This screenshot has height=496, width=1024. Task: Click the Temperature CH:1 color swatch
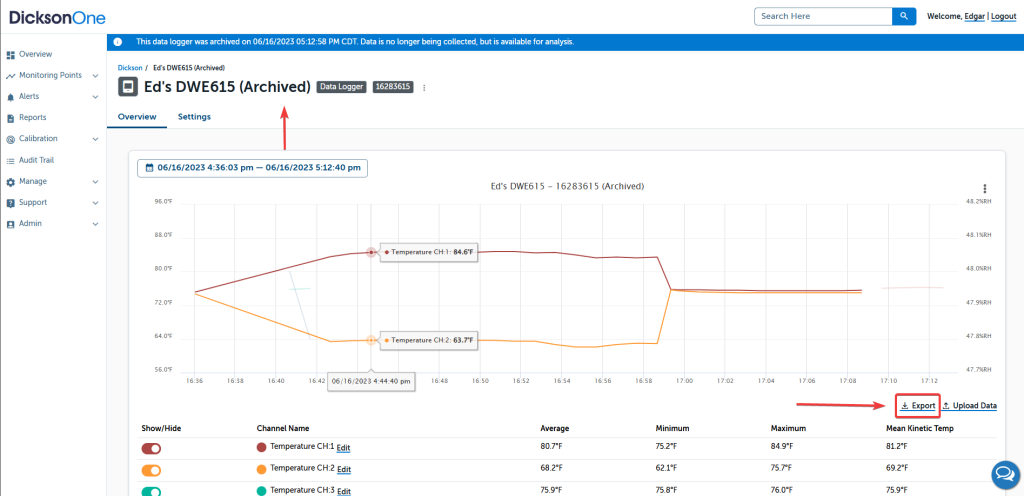click(x=262, y=447)
